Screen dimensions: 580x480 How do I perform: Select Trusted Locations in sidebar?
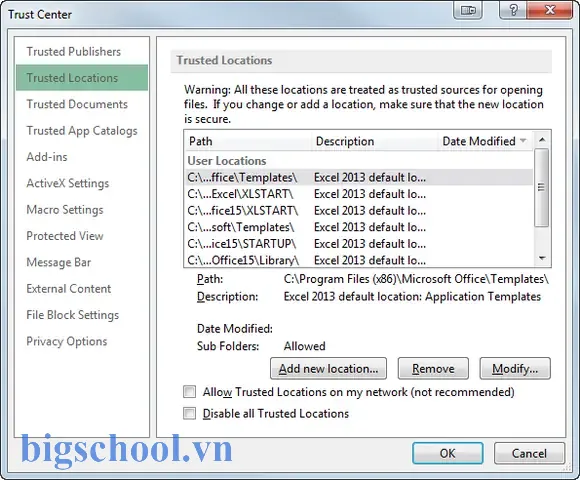[x=82, y=78]
